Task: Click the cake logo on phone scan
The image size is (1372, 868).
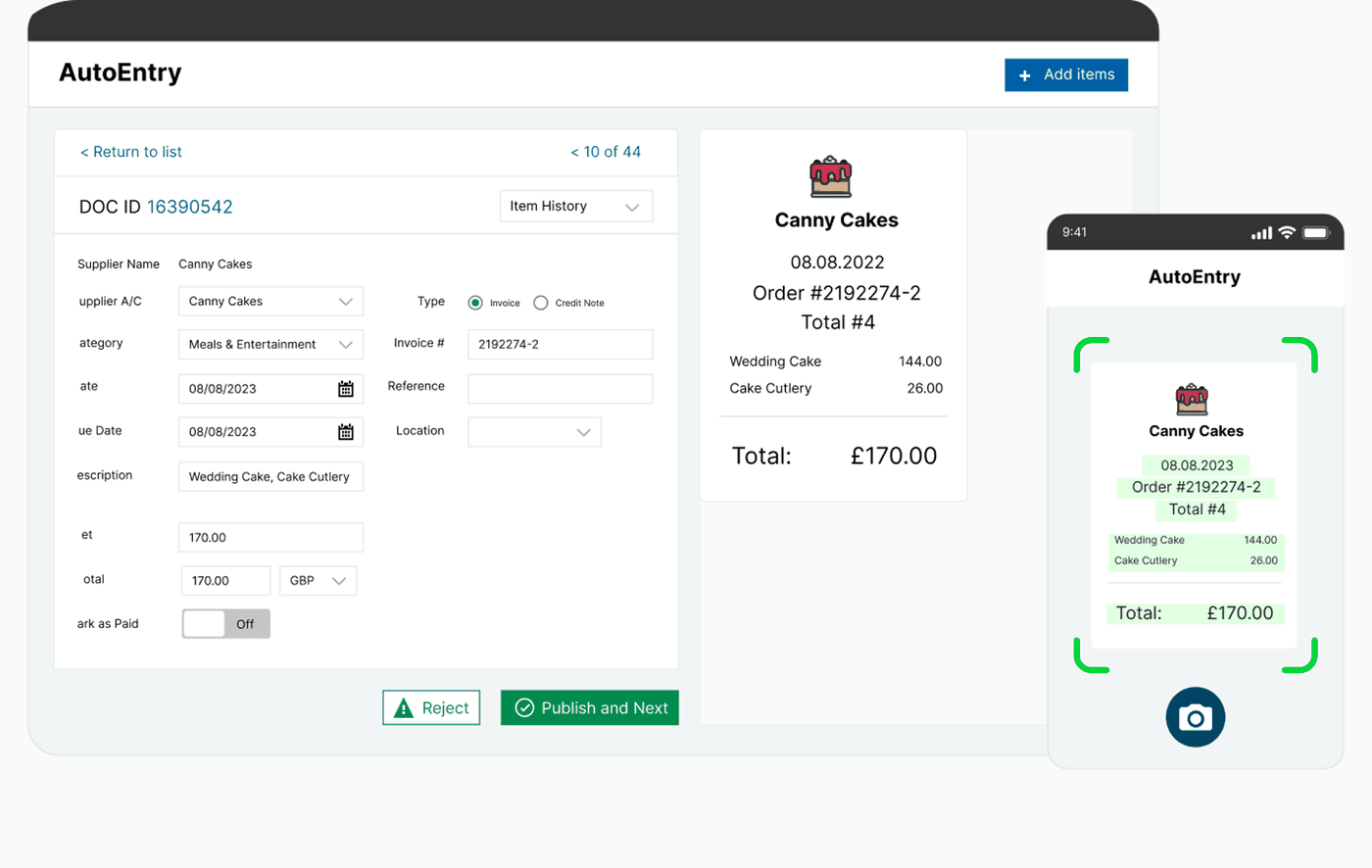Action: [1192, 399]
